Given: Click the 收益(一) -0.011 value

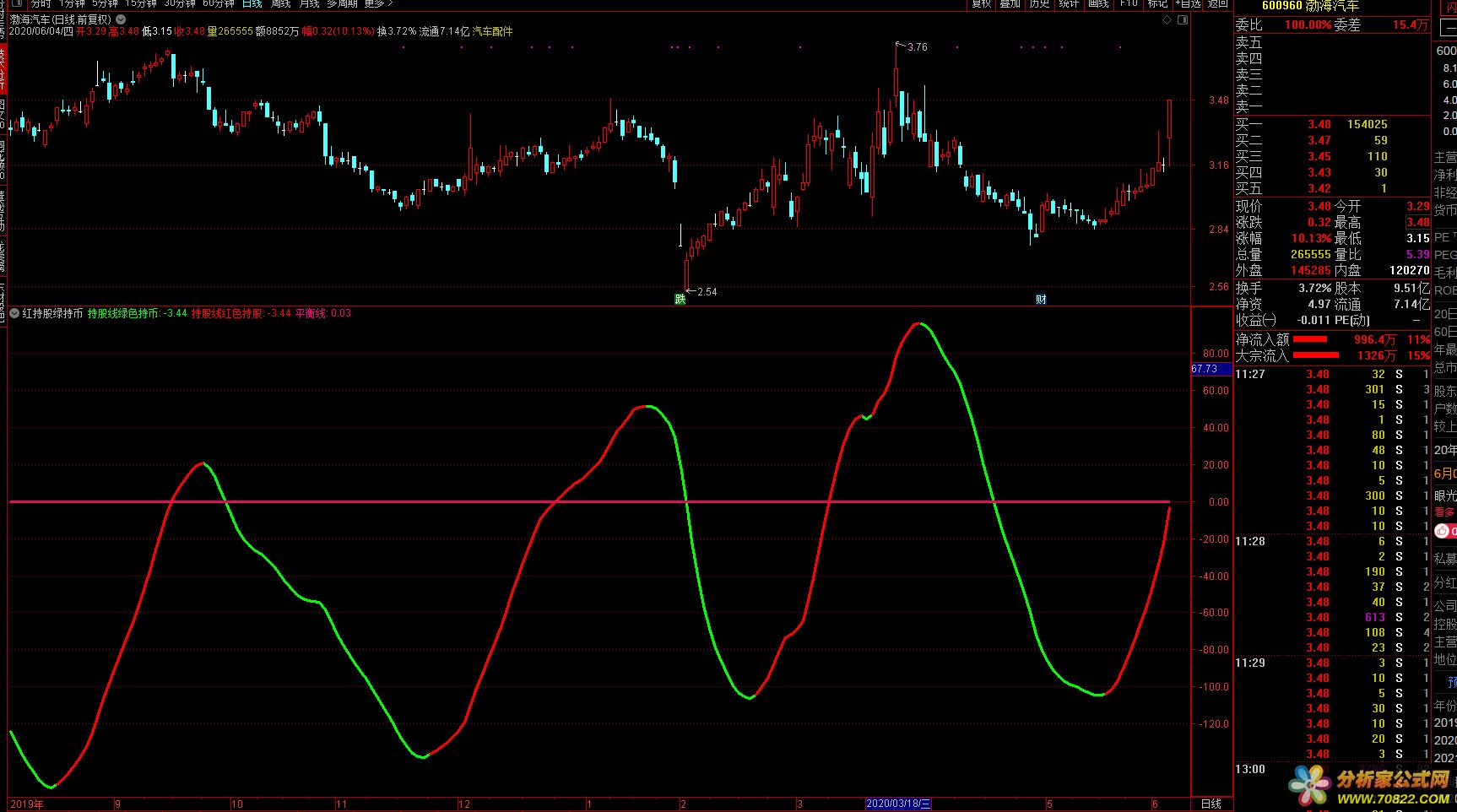Looking at the screenshot, I should (x=1313, y=321).
